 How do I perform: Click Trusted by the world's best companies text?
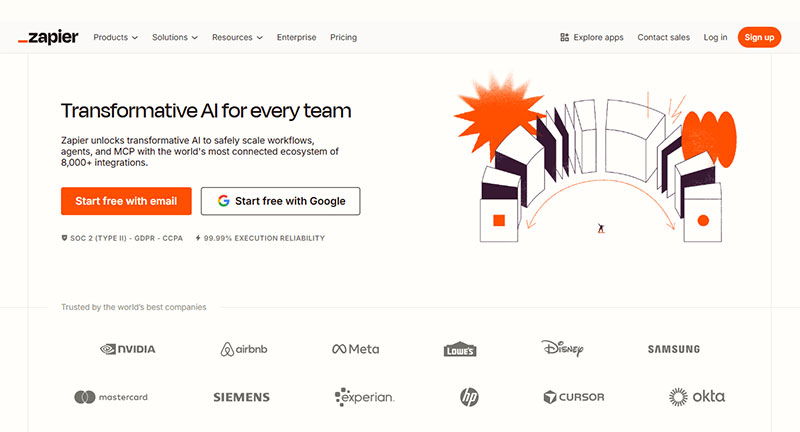[134, 307]
